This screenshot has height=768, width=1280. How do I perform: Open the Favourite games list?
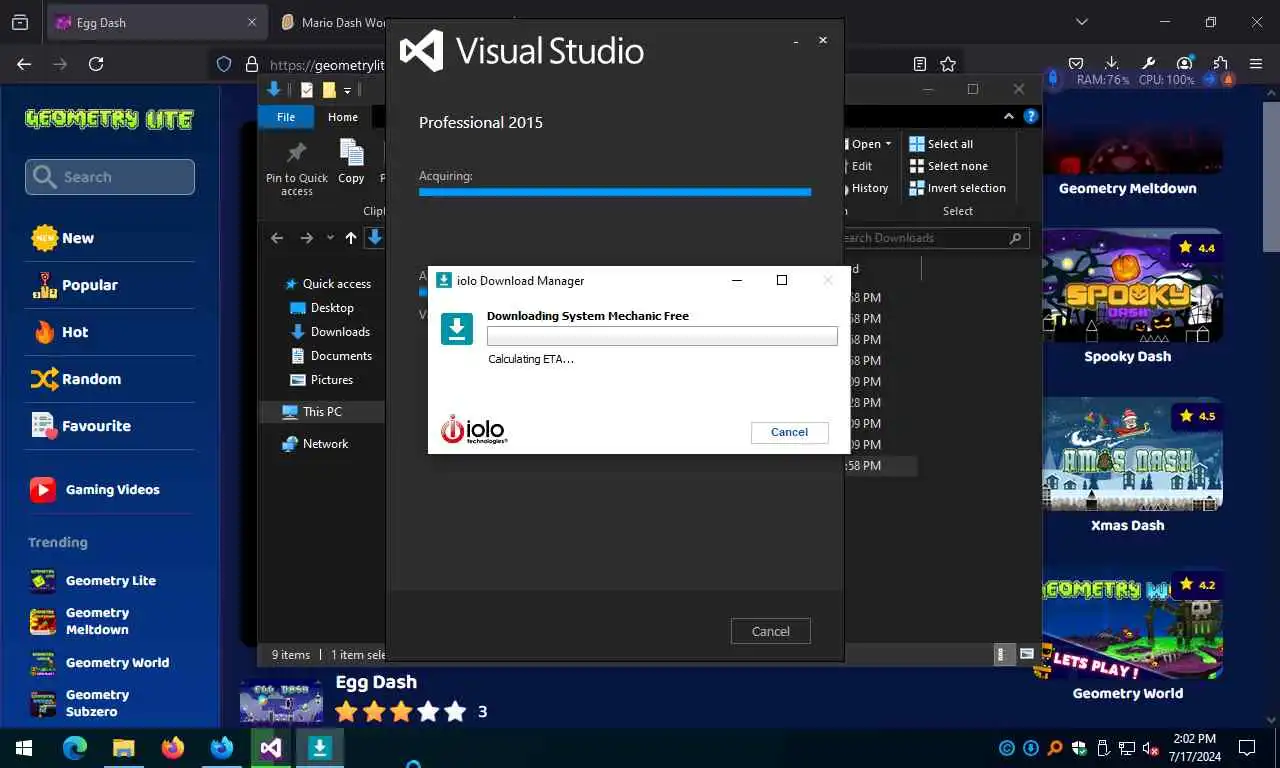[x=81, y=426]
